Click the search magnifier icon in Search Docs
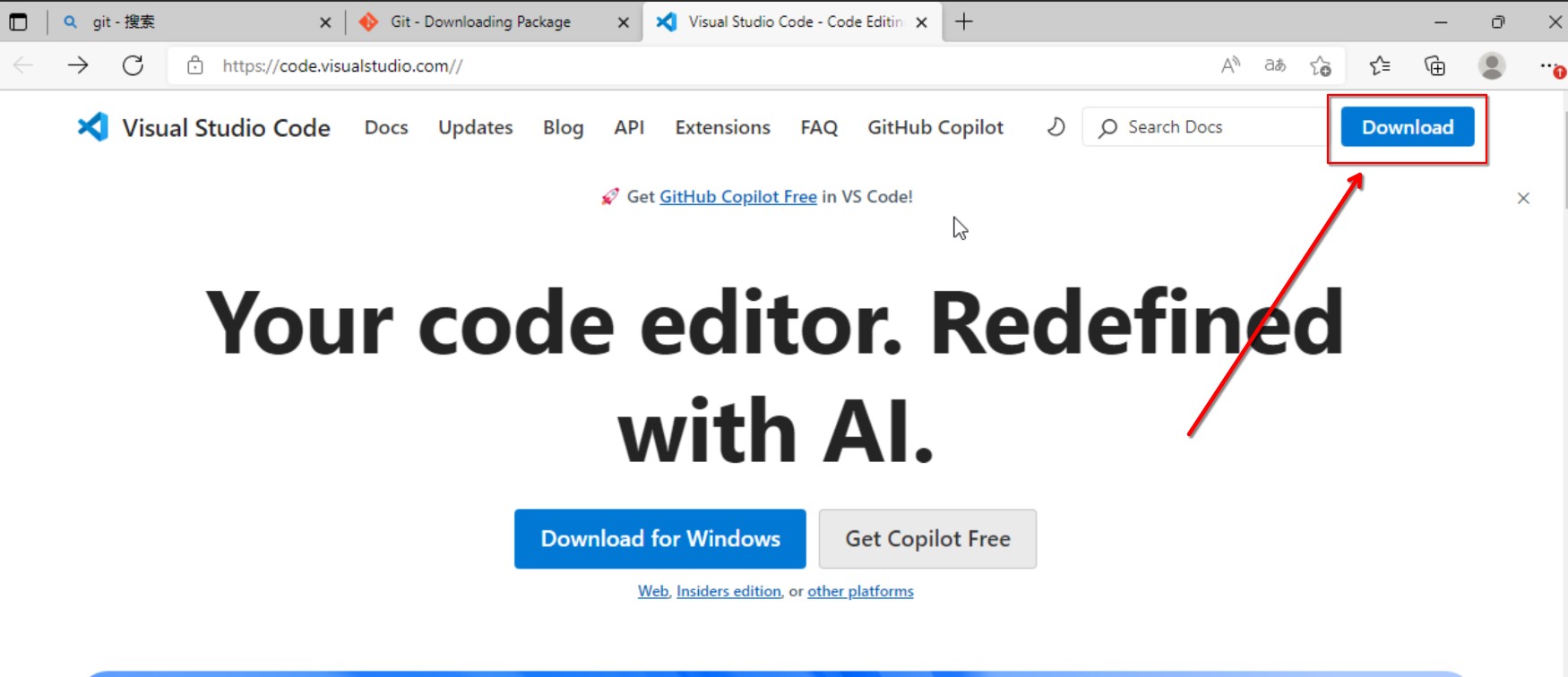Viewport: 1568px width, 677px height. [x=1108, y=128]
